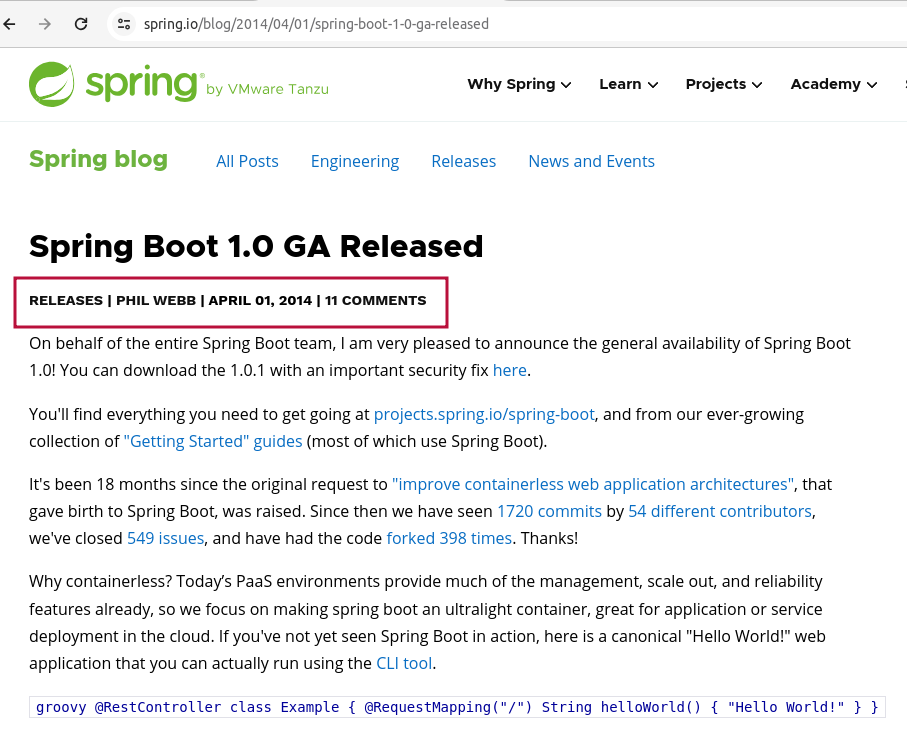Go to All Posts blog tab
This screenshot has height=736, width=907.
coord(247,161)
